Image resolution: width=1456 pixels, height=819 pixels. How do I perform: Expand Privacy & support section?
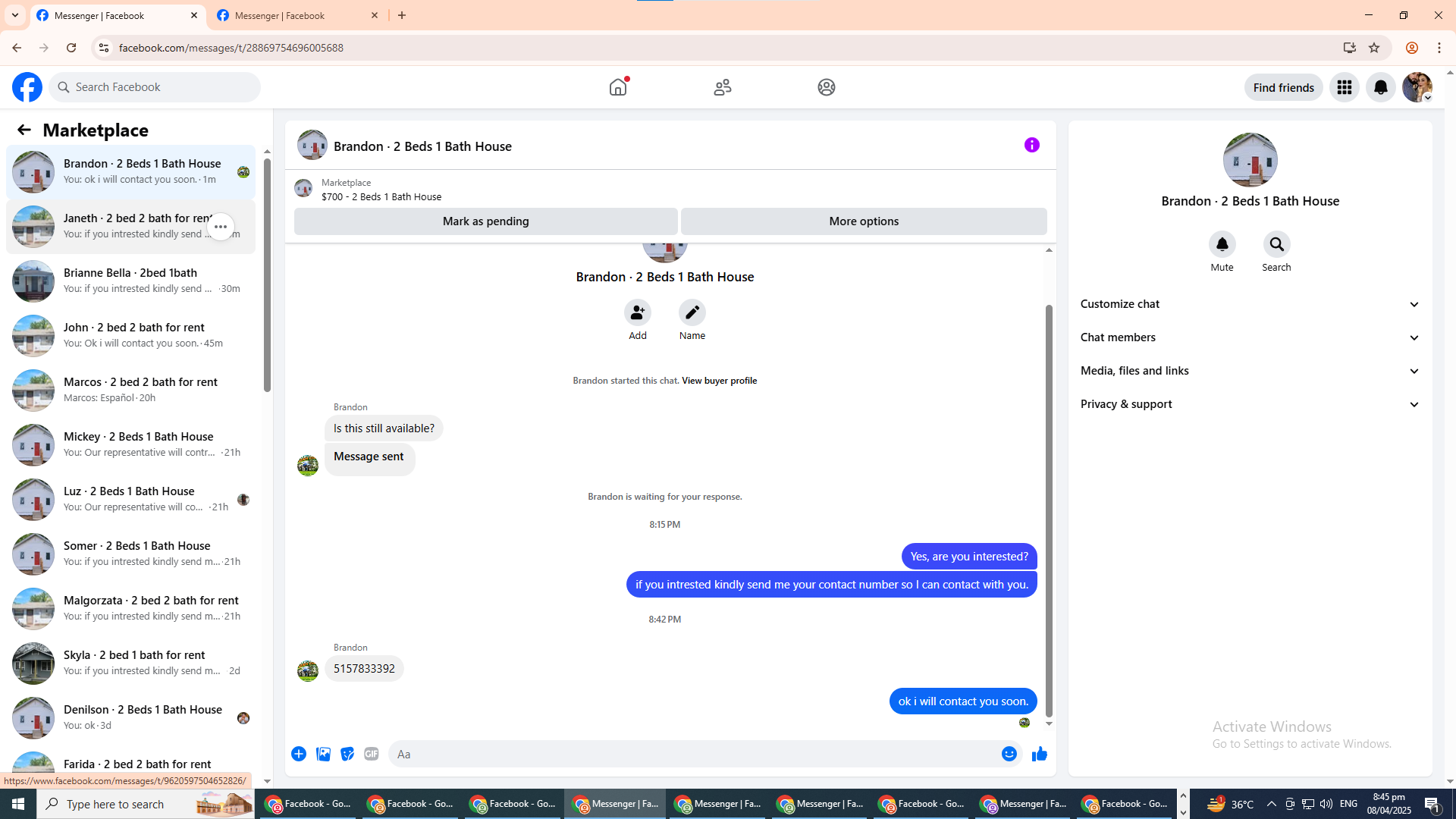point(1249,404)
